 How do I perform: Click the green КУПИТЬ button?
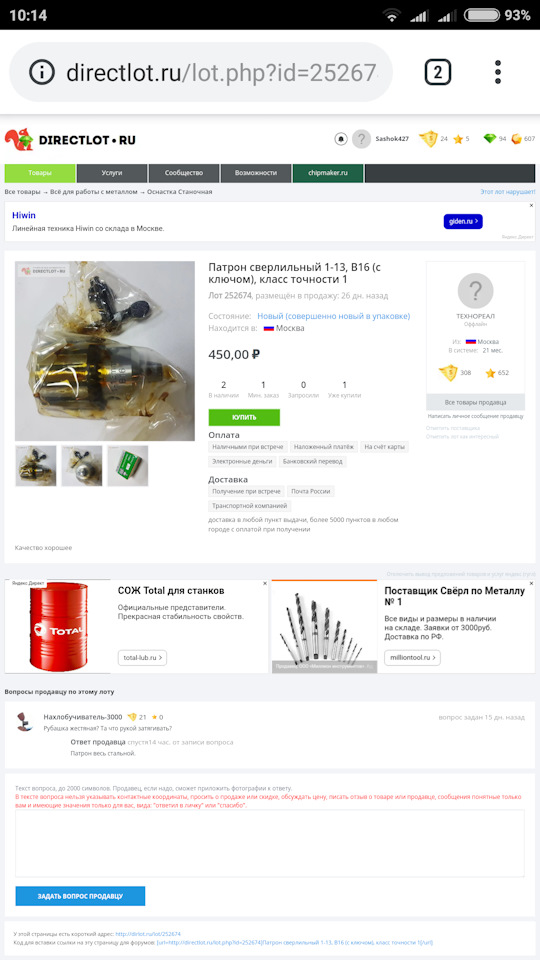click(244, 418)
